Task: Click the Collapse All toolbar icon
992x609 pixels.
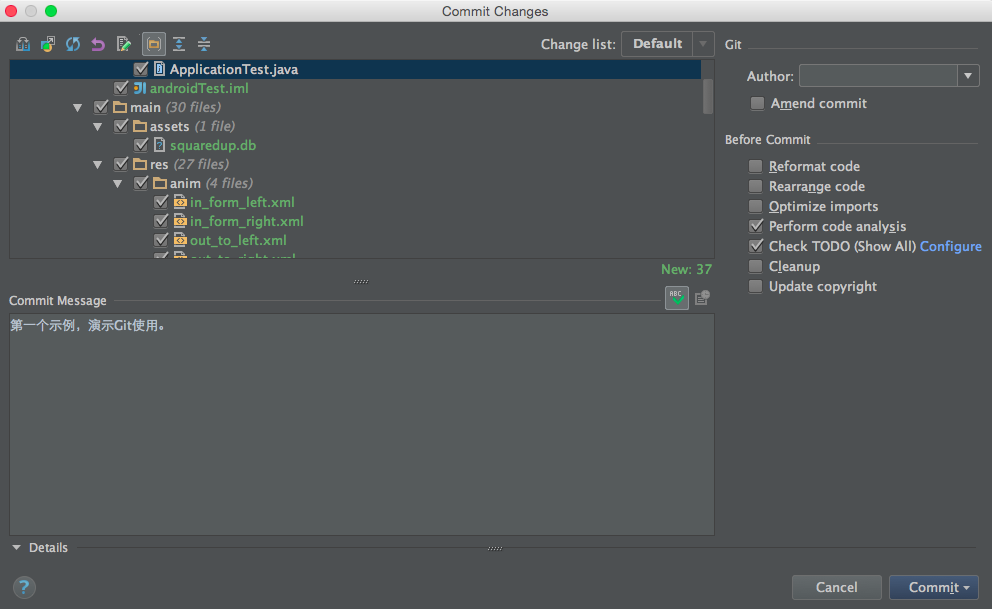Action: (x=204, y=44)
